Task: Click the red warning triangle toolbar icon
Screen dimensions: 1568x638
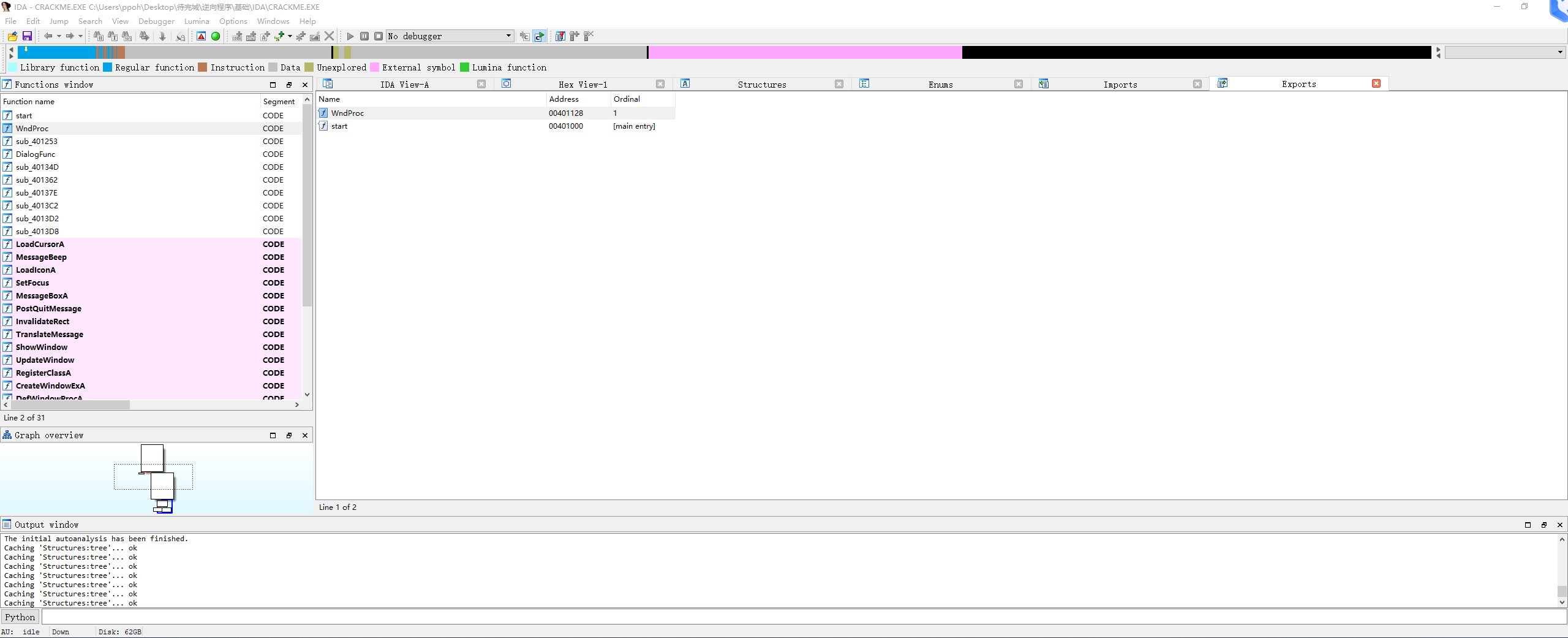Action: pos(201,36)
